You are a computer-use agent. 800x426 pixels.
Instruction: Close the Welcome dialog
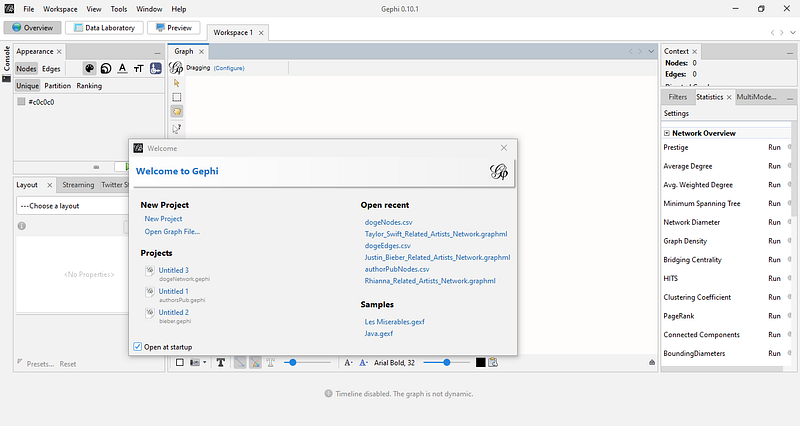[x=504, y=148]
